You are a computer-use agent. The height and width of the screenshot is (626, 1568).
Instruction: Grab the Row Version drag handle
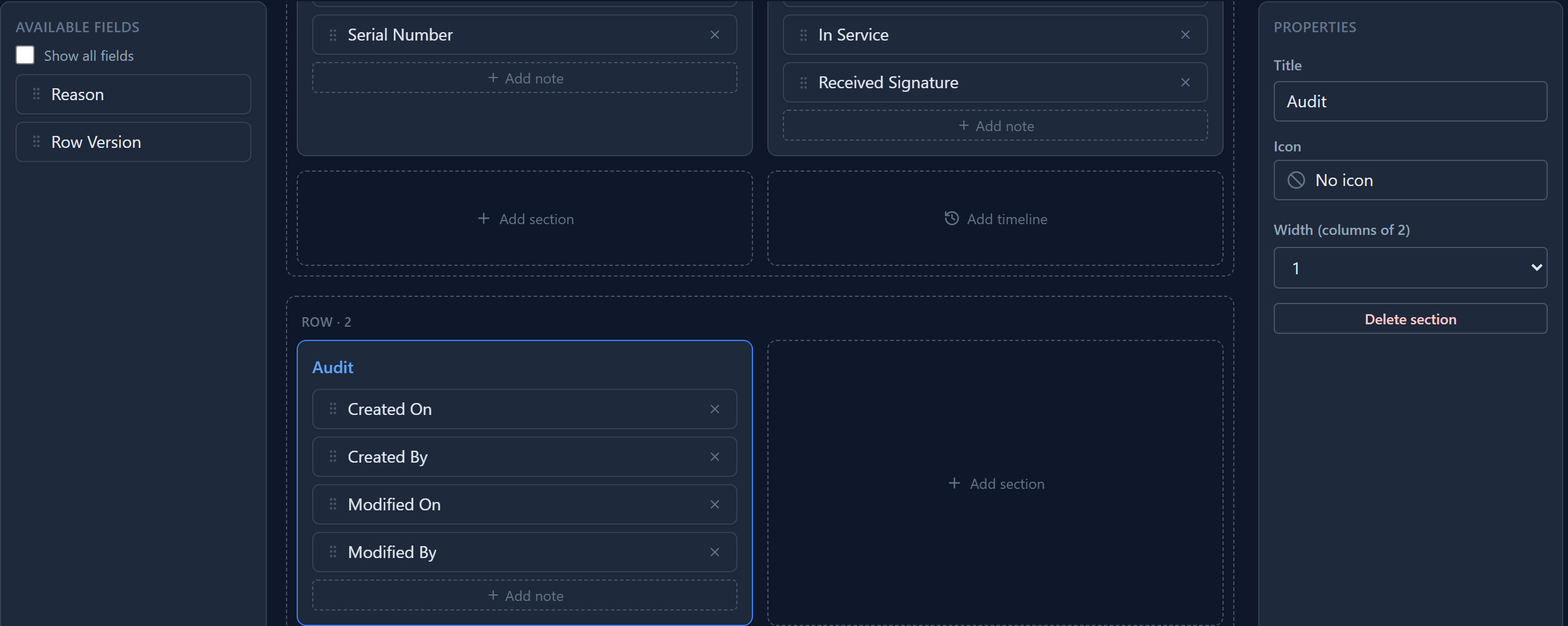[36, 142]
